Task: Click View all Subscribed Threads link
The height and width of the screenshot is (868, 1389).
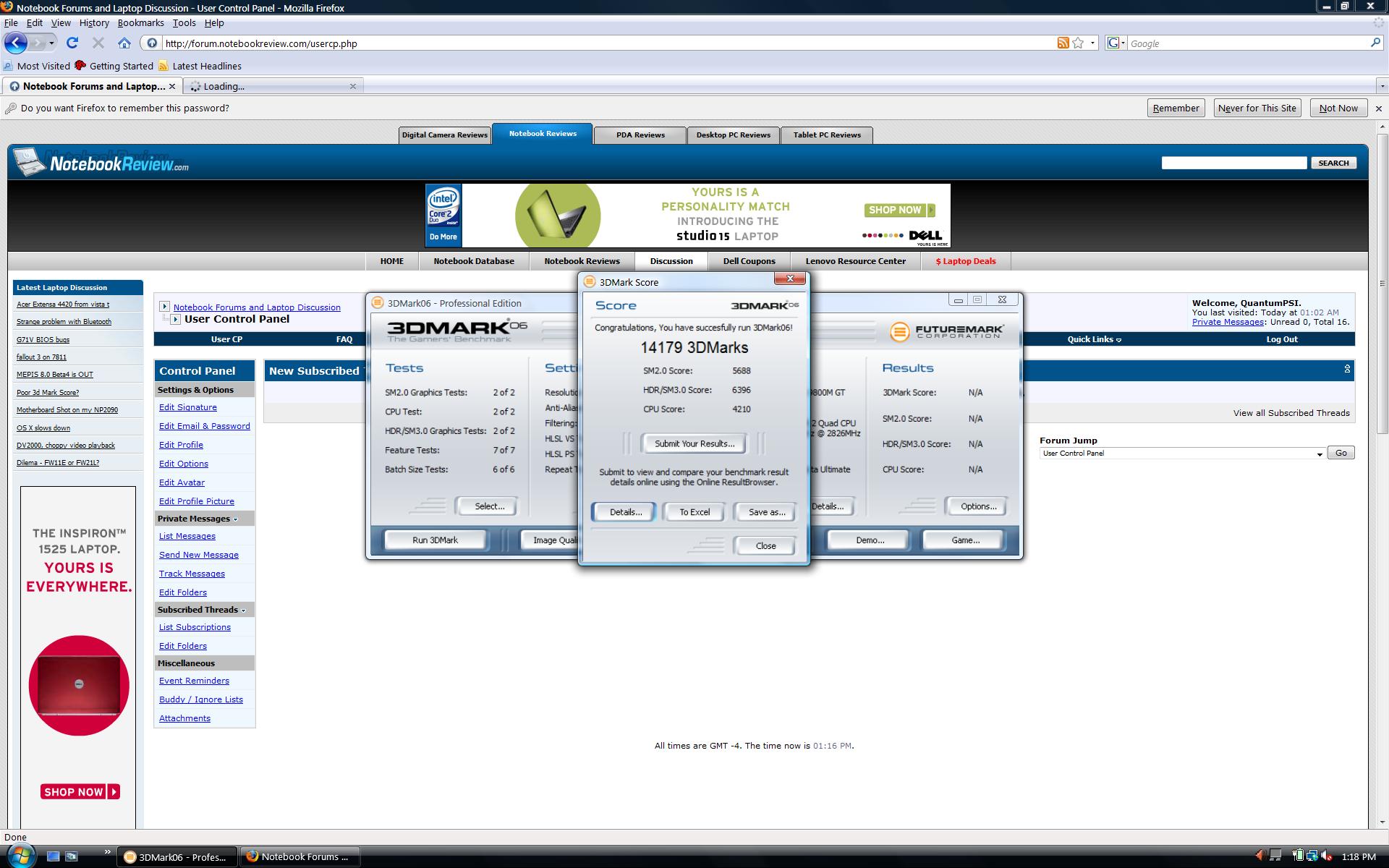Action: (1291, 413)
